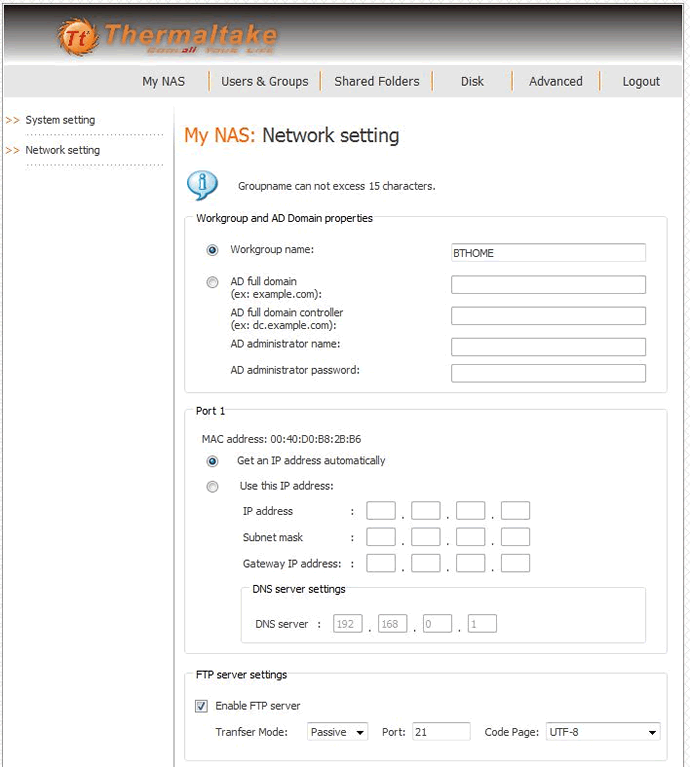This screenshot has width=690, height=767.
Task: Click third octet of Gateway IP address
Action: [470, 563]
